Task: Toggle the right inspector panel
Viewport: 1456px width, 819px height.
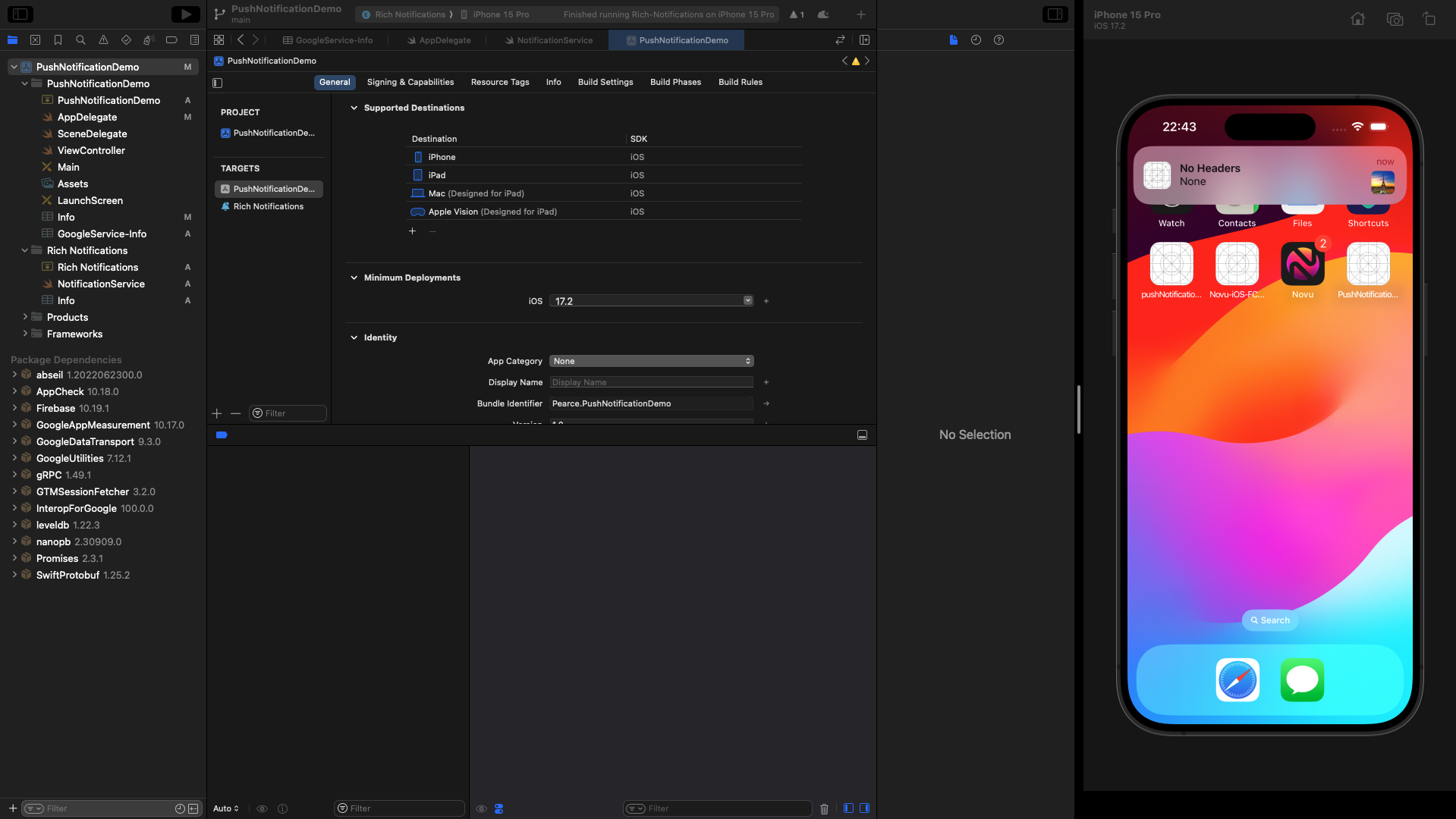Action: click(1055, 14)
